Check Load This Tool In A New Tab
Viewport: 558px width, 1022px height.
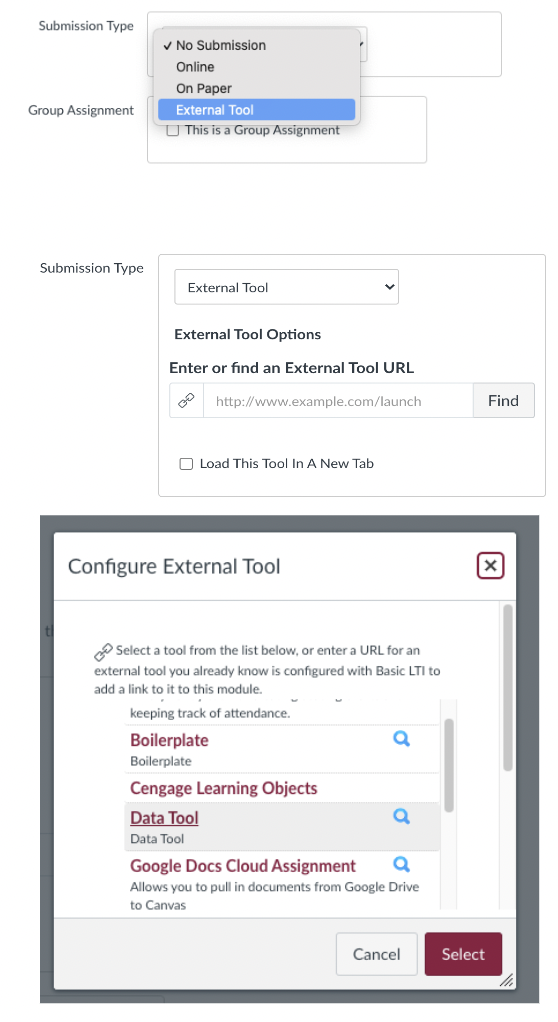click(x=186, y=464)
